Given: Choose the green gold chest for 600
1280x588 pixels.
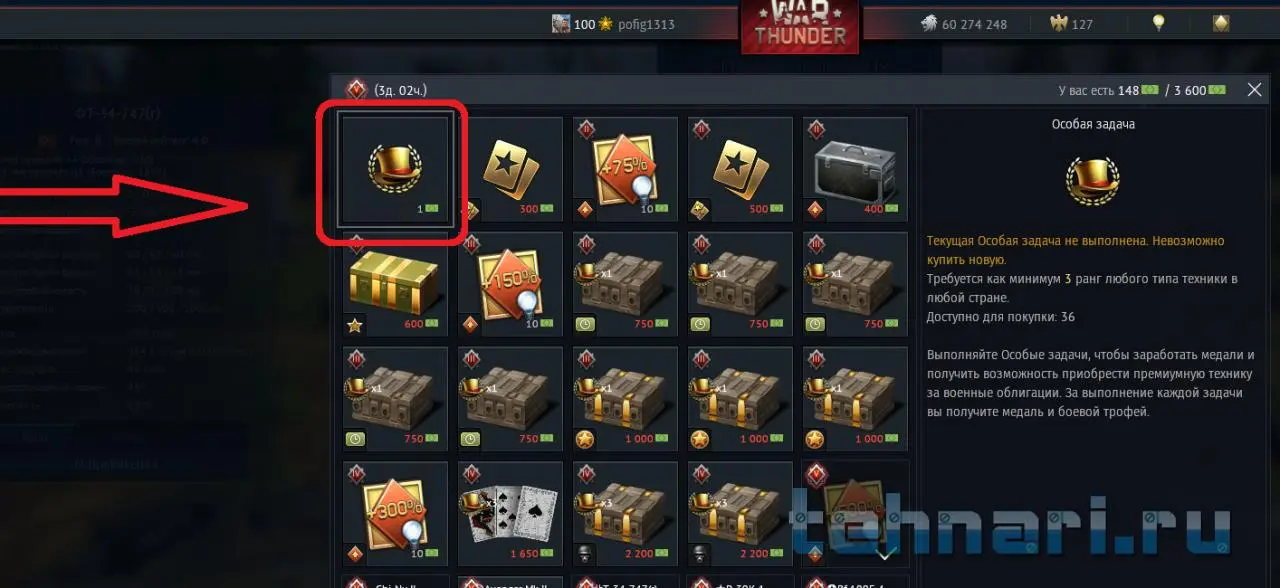Looking at the screenshot, I should [x=396, y=284].
